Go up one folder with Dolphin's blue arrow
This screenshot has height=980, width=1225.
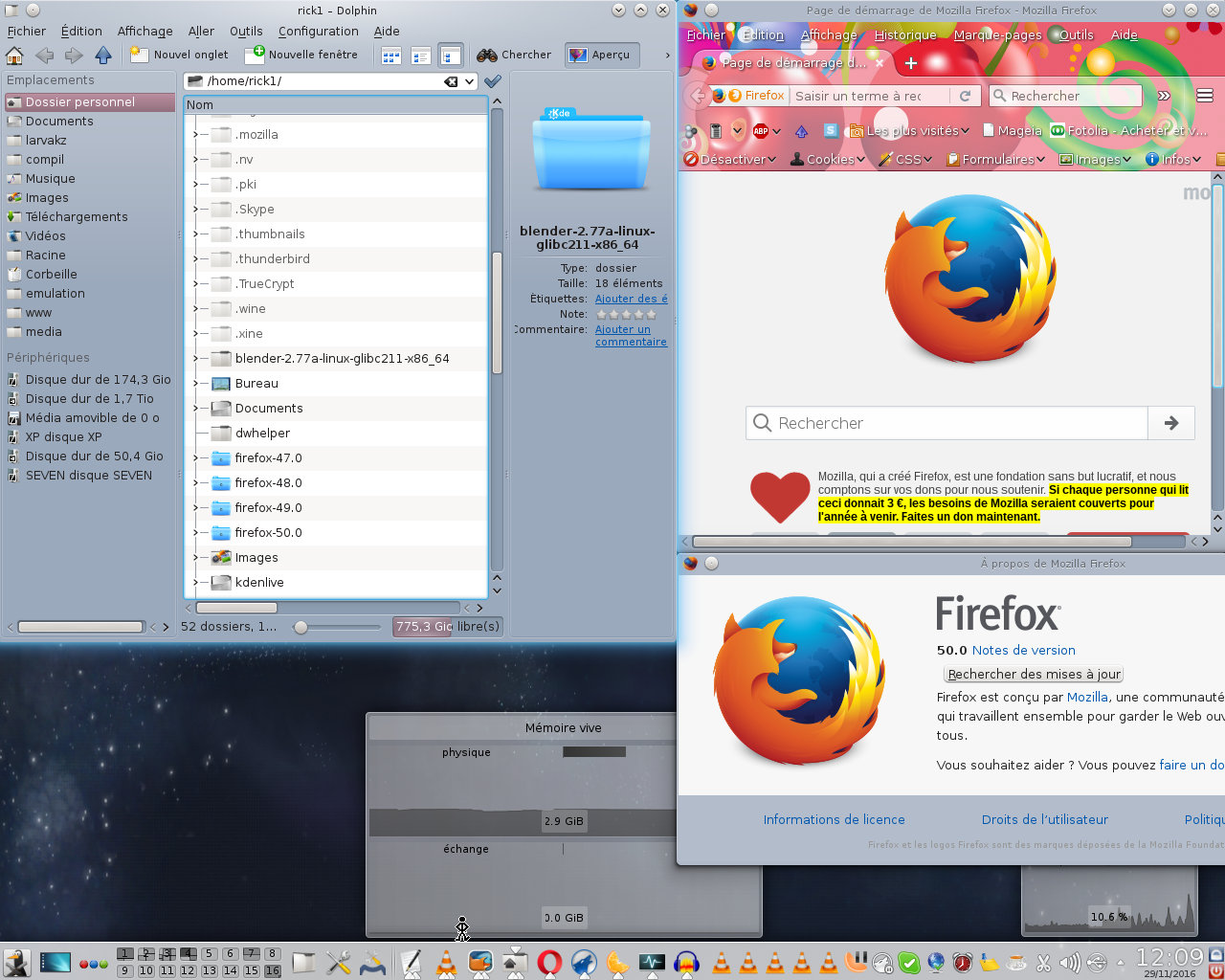click(102, 55)
